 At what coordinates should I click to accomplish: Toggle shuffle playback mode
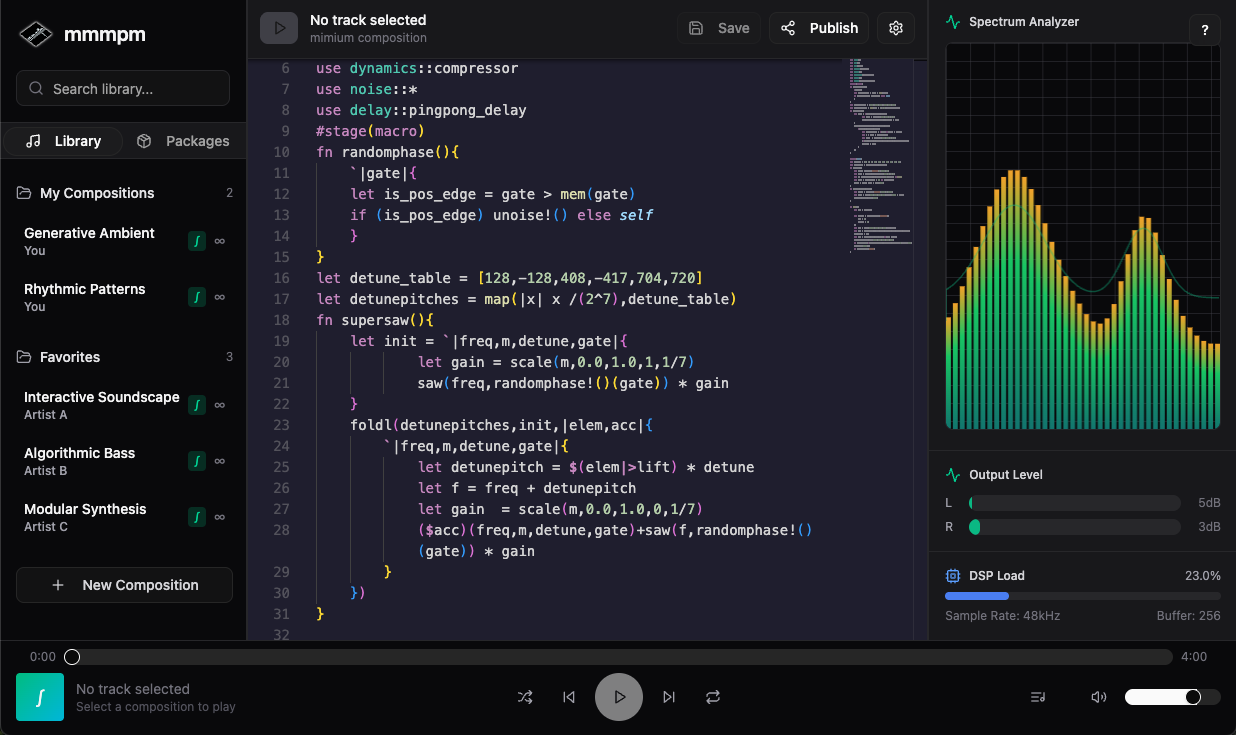(x=525, y=697)
